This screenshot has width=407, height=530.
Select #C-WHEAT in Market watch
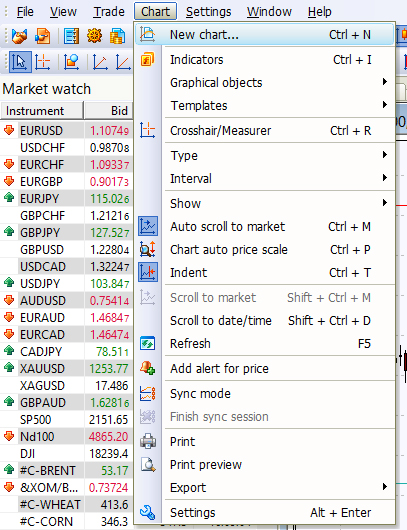50,505
